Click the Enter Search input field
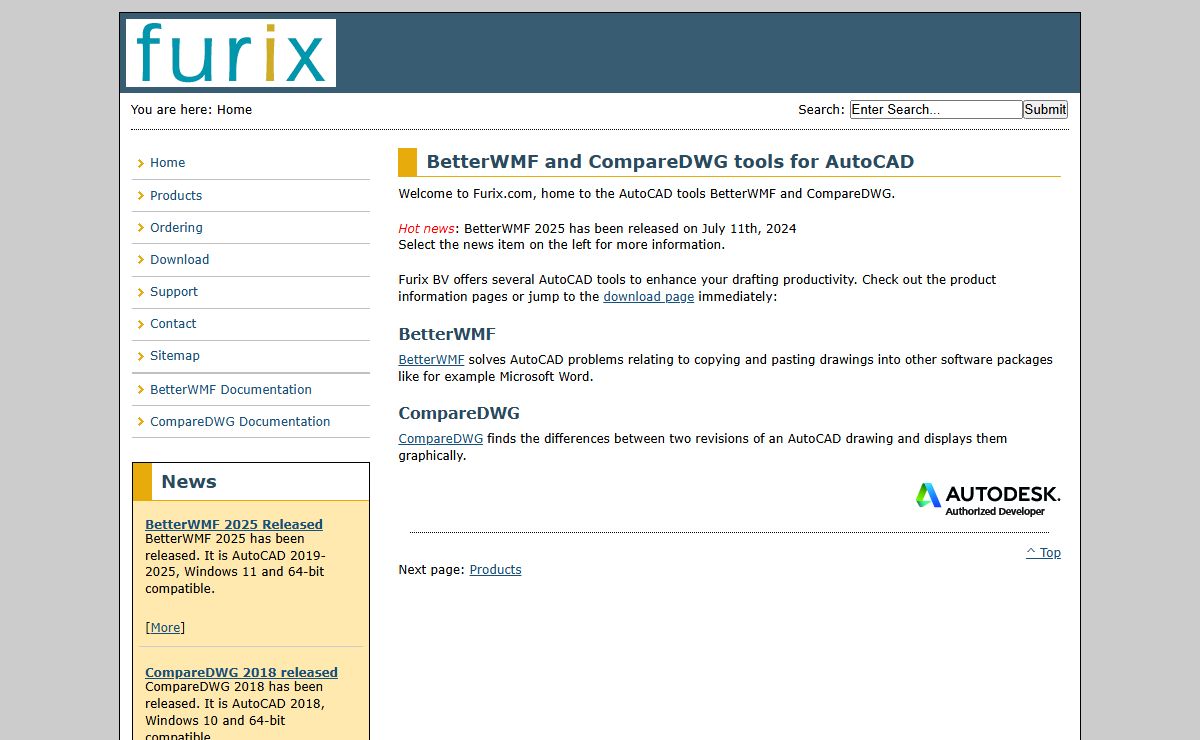 936,110
